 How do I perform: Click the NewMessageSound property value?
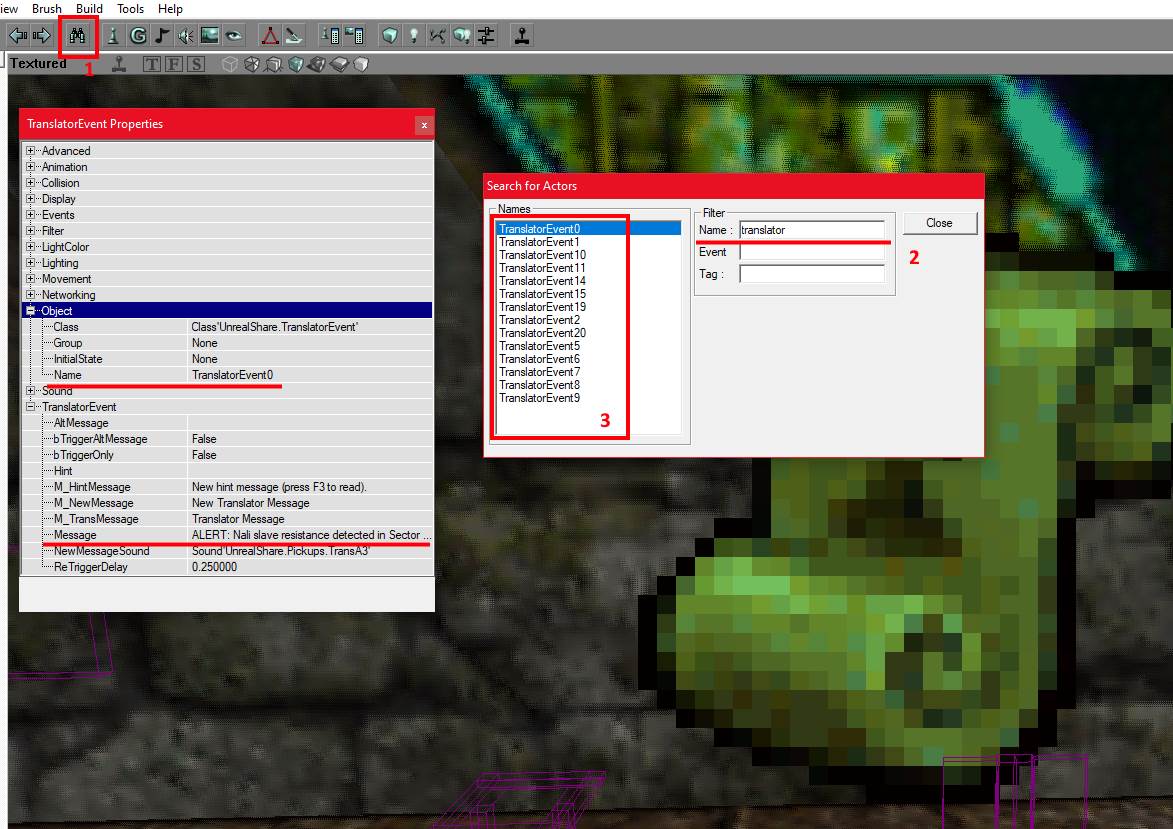point(281,551)
